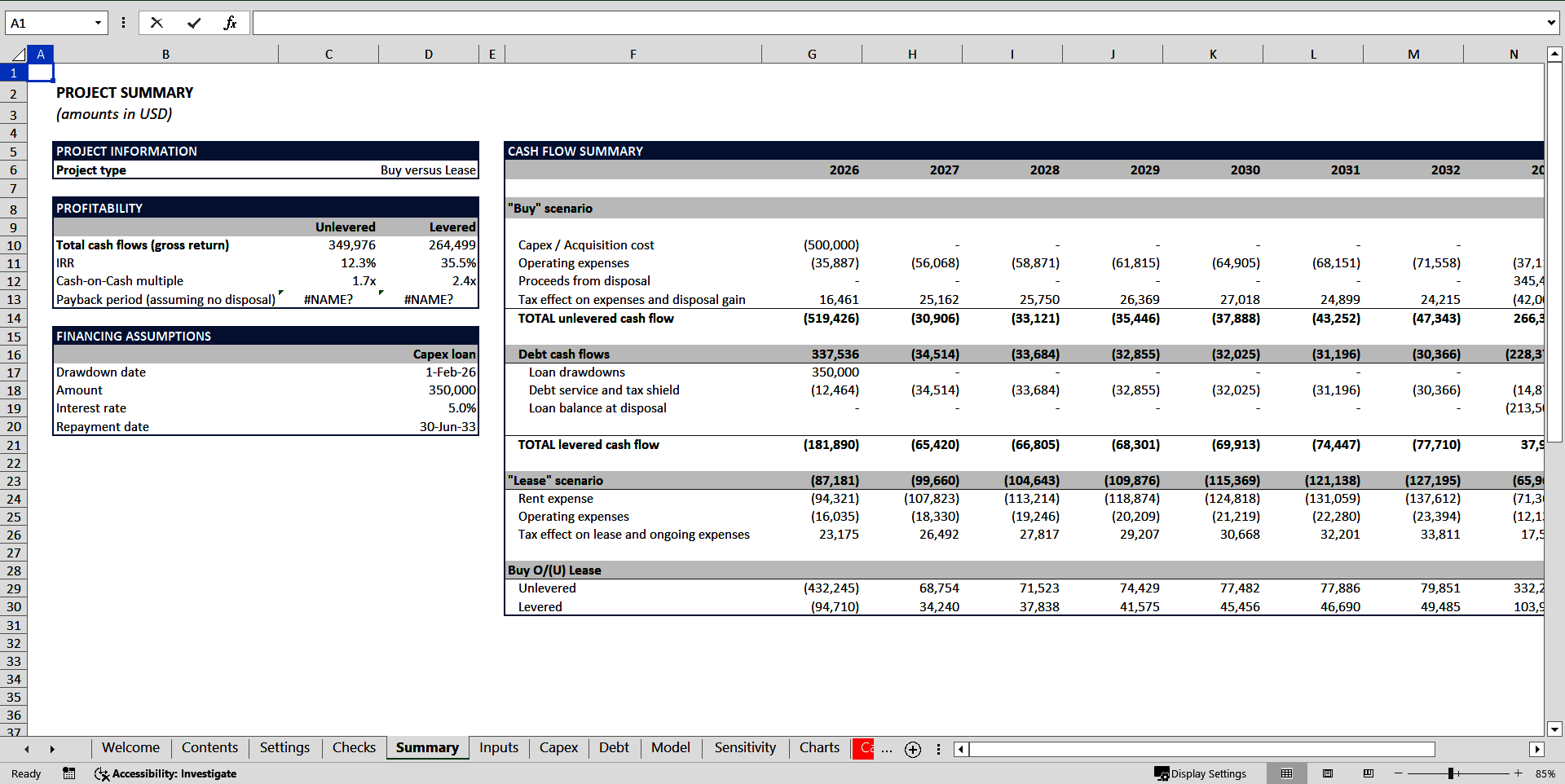Screen dimensions: 1565x784
Task: Switch to Normal view
Action: click(1286, 773)
